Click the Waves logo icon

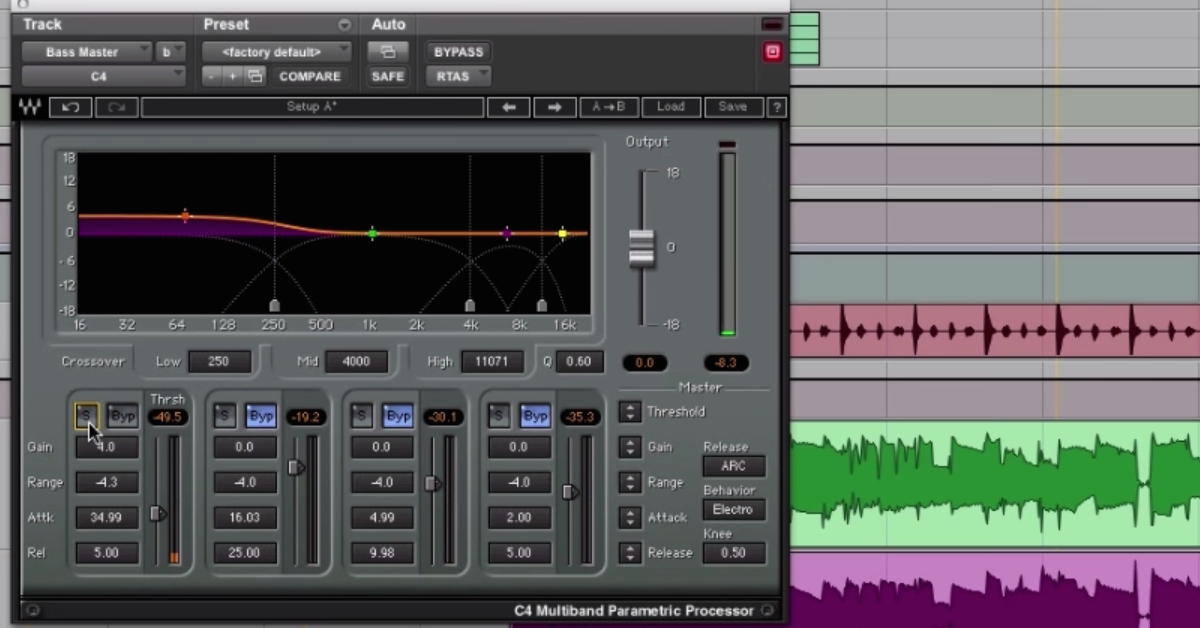29,106
